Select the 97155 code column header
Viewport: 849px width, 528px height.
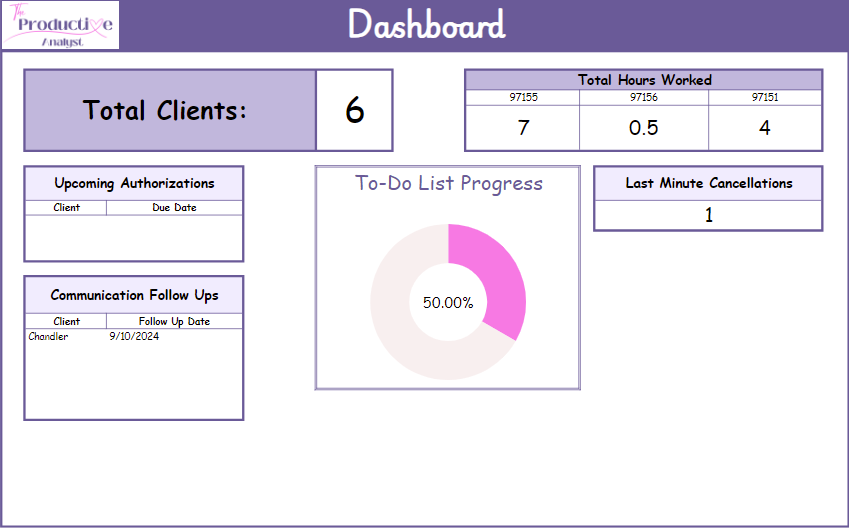click(523, 97)
